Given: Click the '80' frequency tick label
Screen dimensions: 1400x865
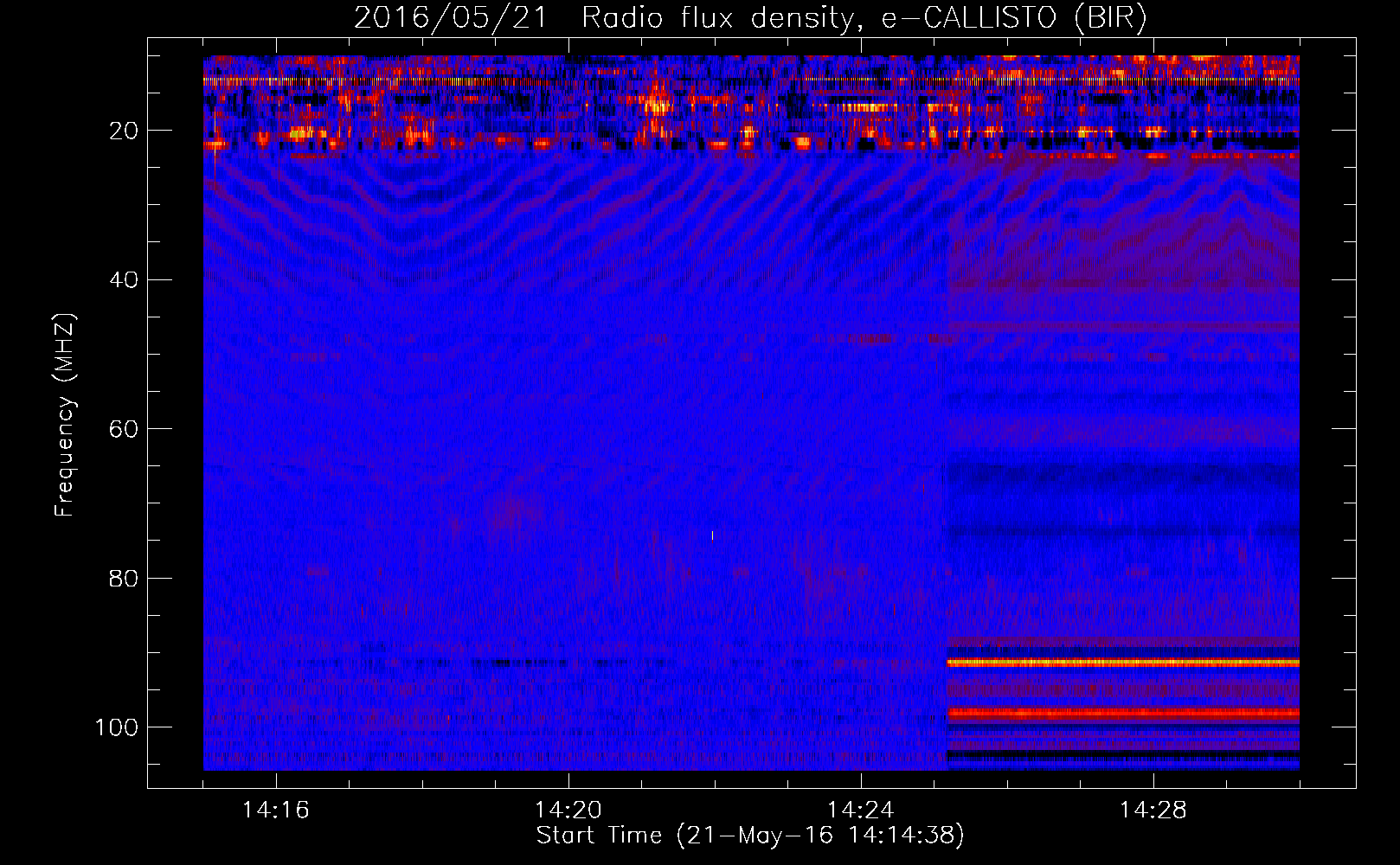Looking at the screenshot, I should tap(123, 578).
